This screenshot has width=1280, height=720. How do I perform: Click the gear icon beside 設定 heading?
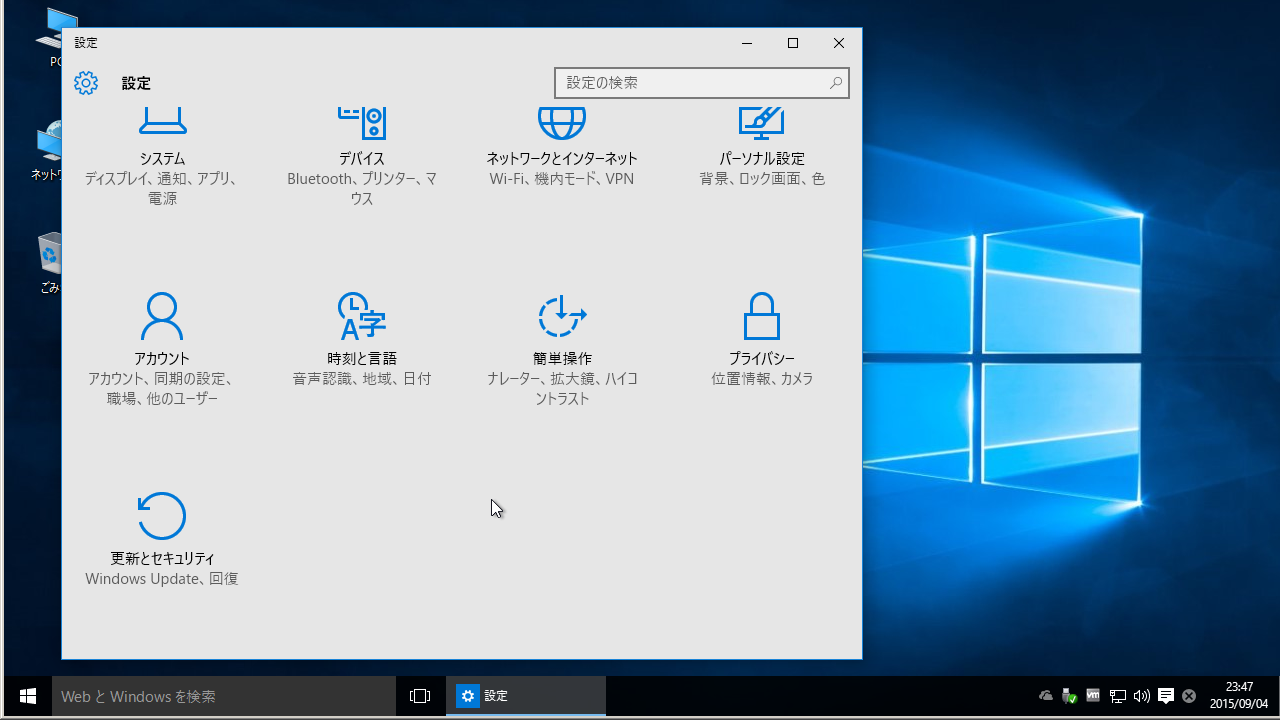pyautogui.click(x=86, y=83)
